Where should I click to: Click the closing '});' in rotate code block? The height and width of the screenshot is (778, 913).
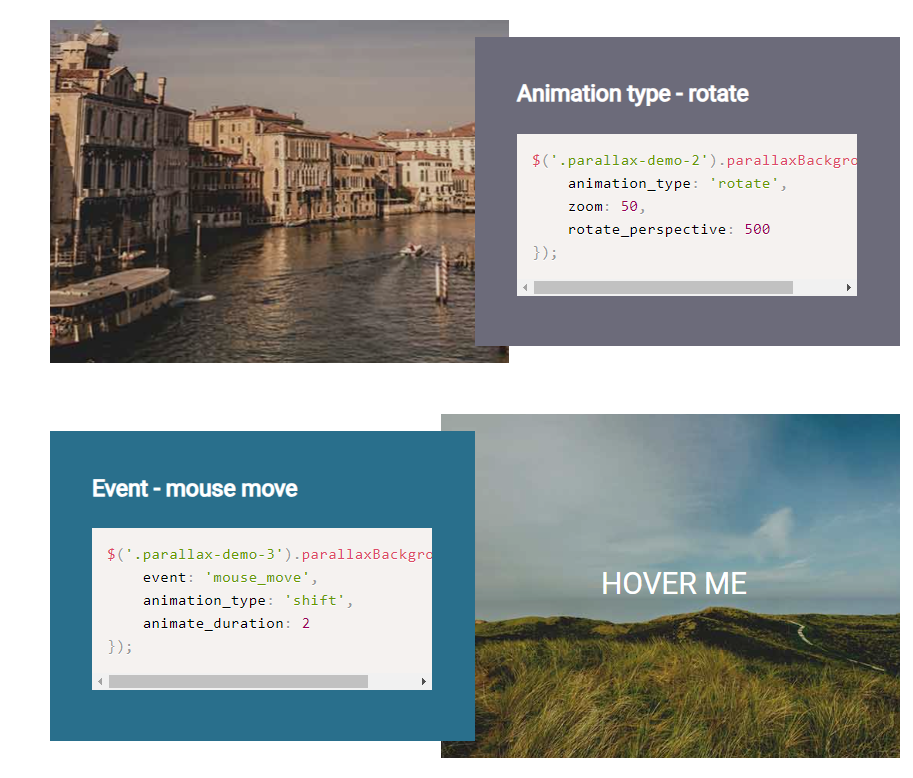[544, 253]
